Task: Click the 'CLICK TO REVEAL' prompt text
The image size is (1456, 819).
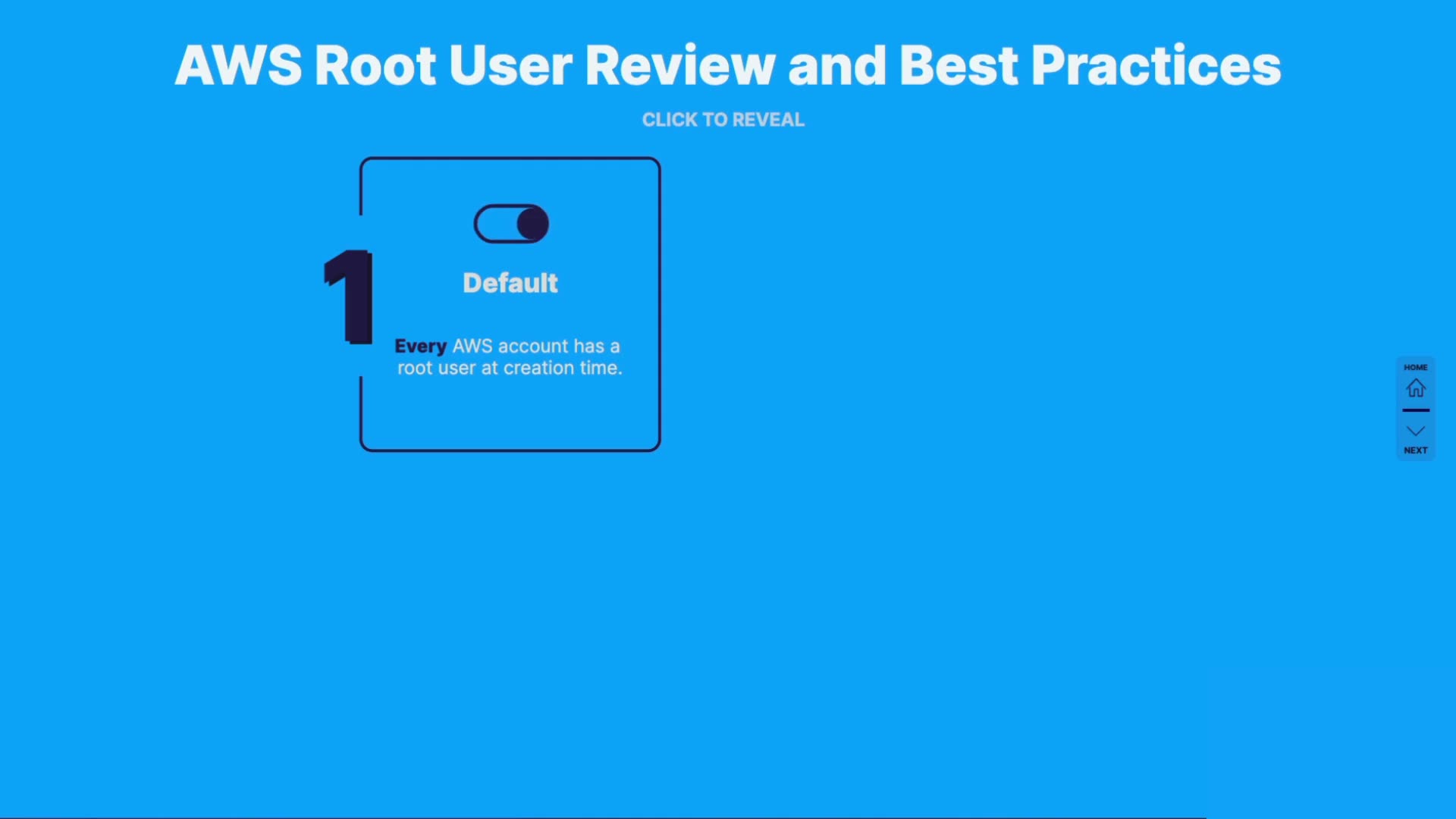Action: (723, 120)
